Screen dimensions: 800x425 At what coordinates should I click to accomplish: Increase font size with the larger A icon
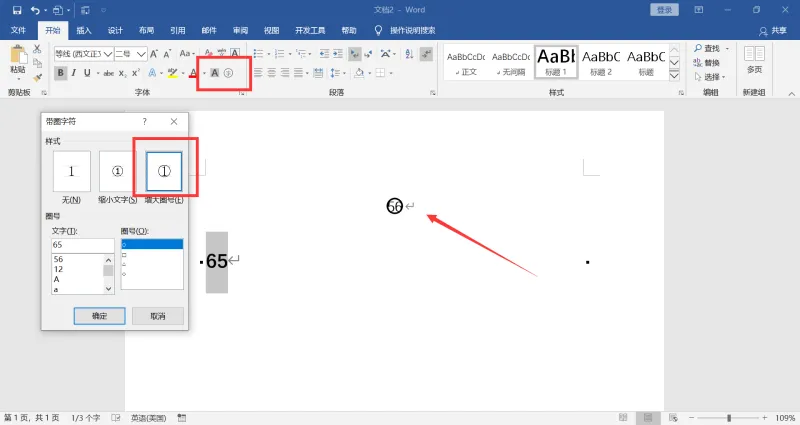(x=154, y=54)
